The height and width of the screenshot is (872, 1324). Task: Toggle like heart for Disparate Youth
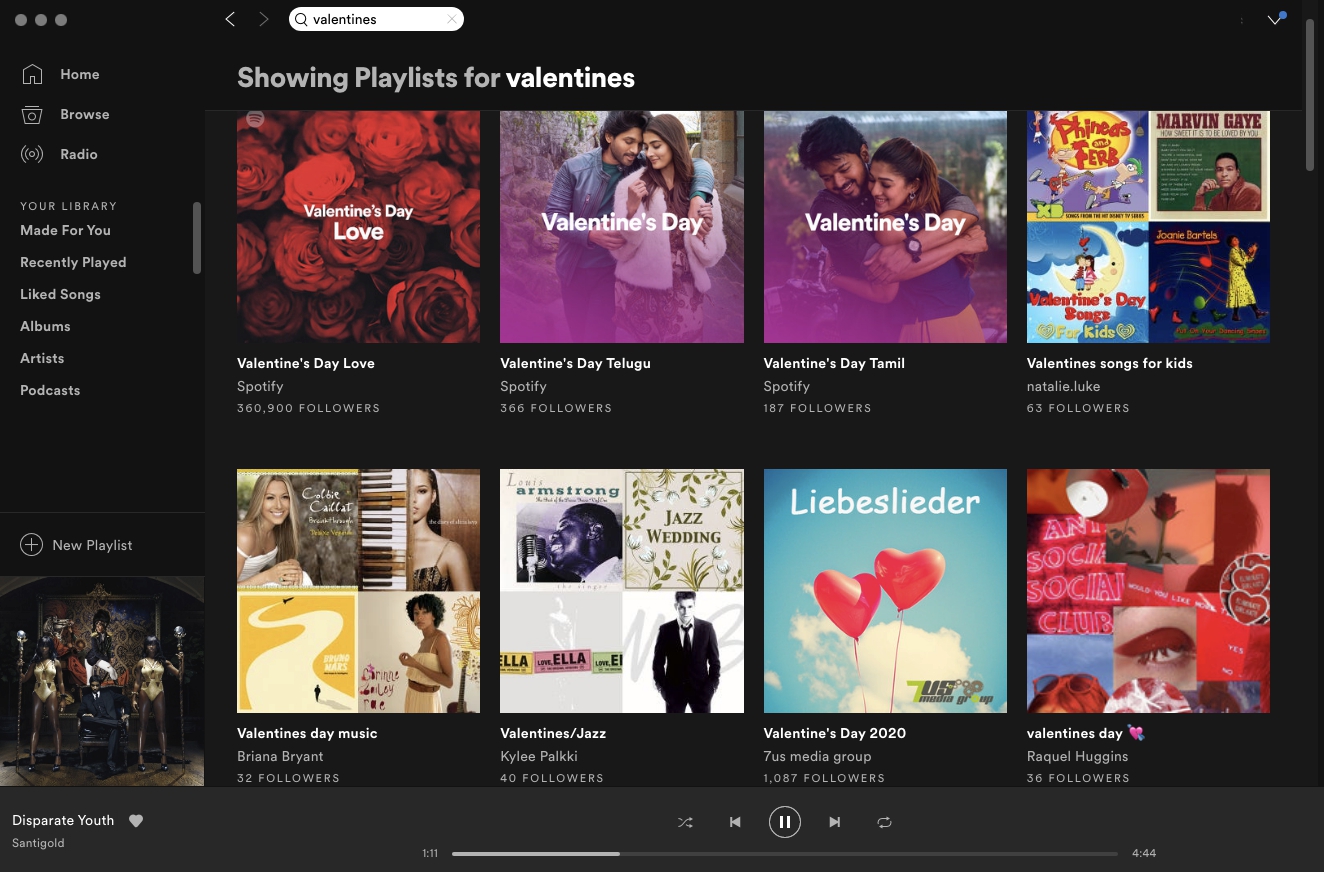pos(136,821)
